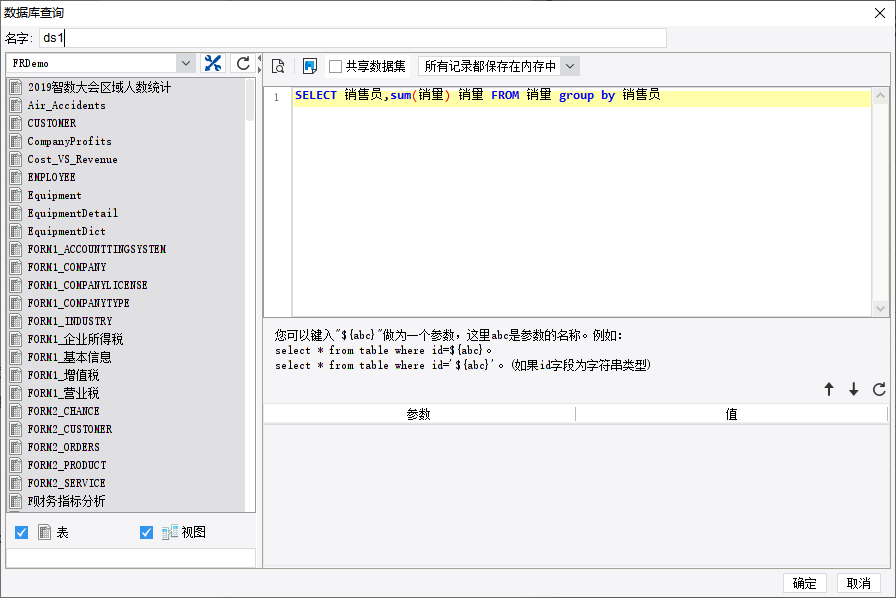Select the FORM1_INDUSTRY table

point(70,321)
